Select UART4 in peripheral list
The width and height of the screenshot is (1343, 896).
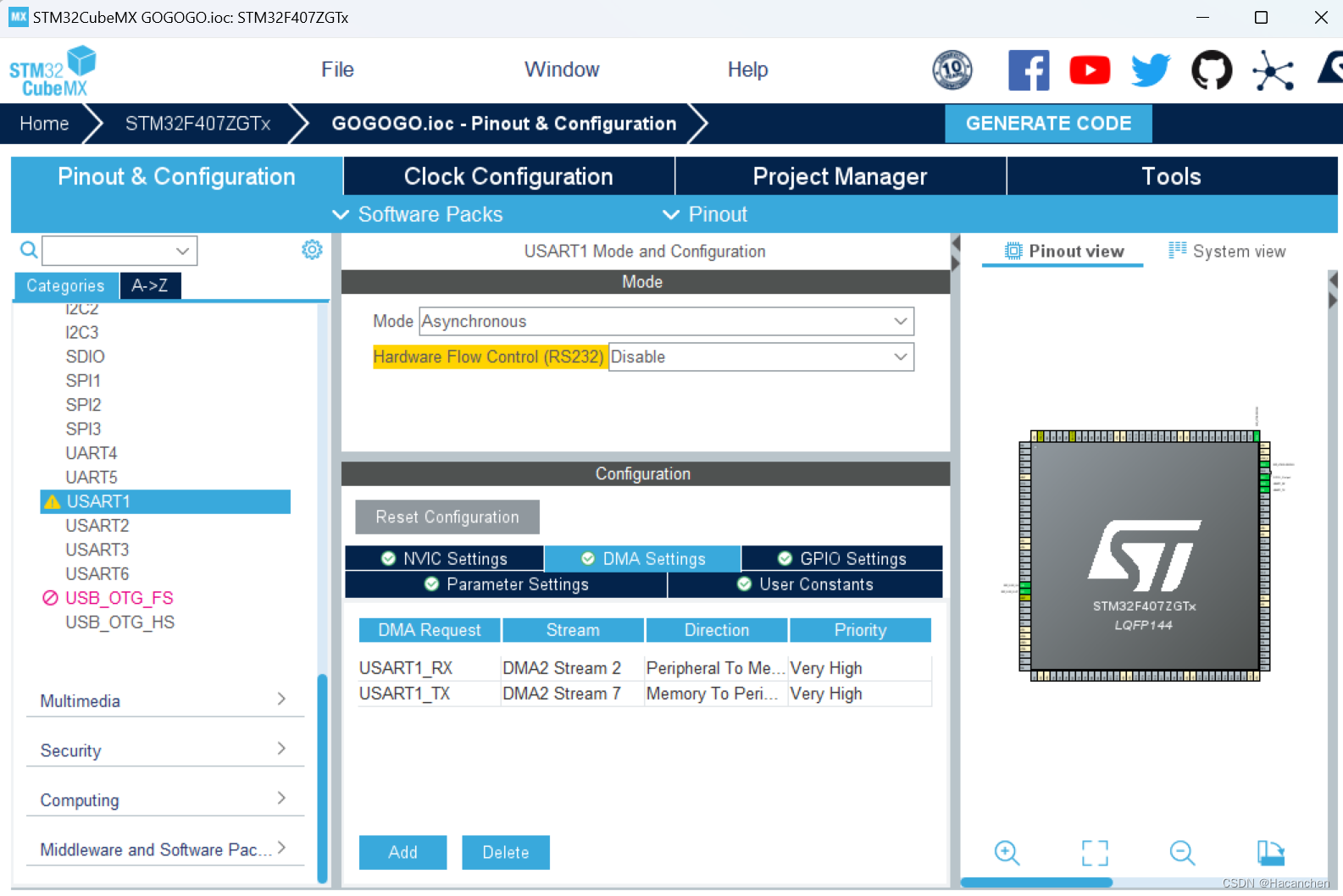point(92,453)
